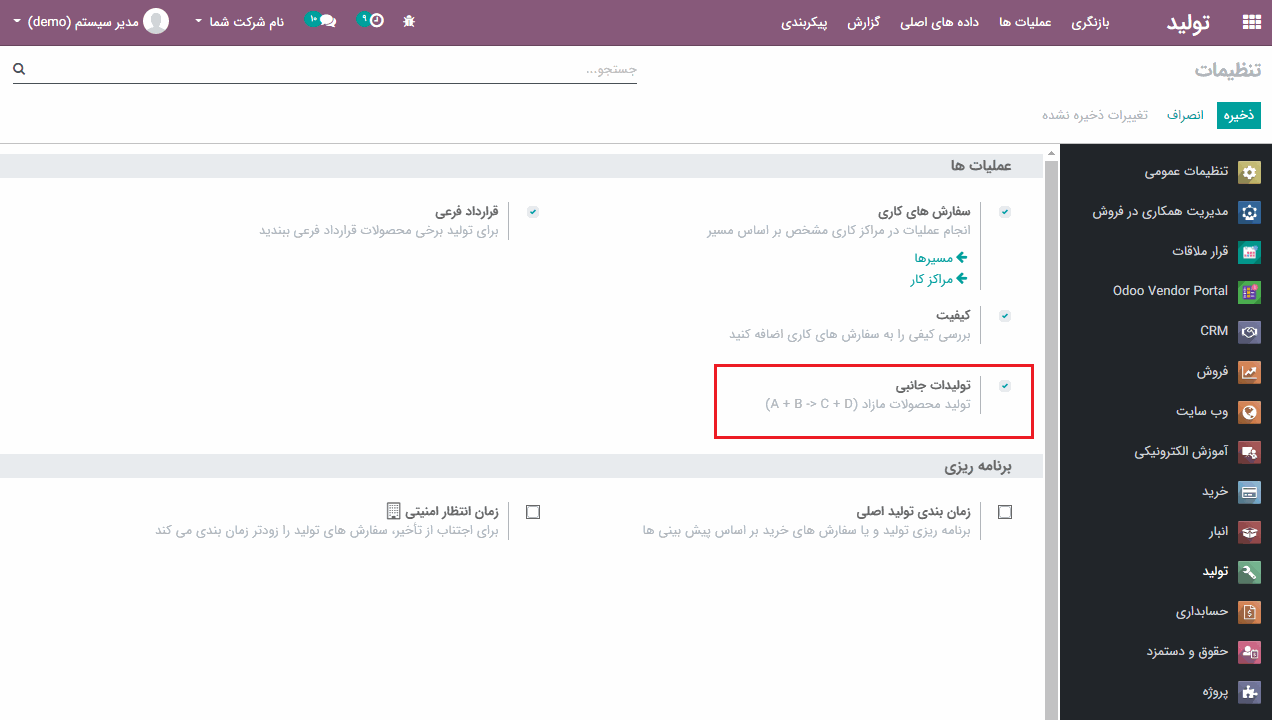Viewport: 1272px width, 720px height.
Task: Open the نام شرکت شما company dropdown
Action: (239, 21)
